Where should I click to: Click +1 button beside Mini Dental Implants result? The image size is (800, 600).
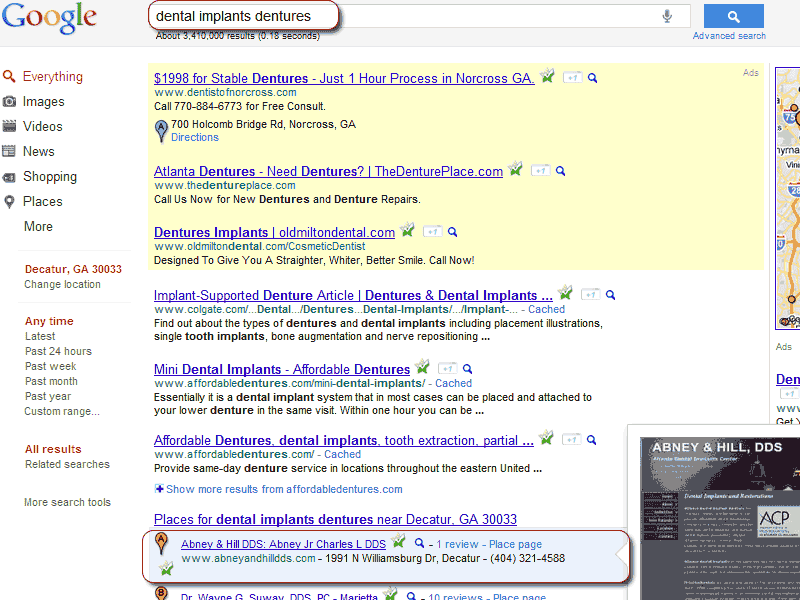coord(447,369)
